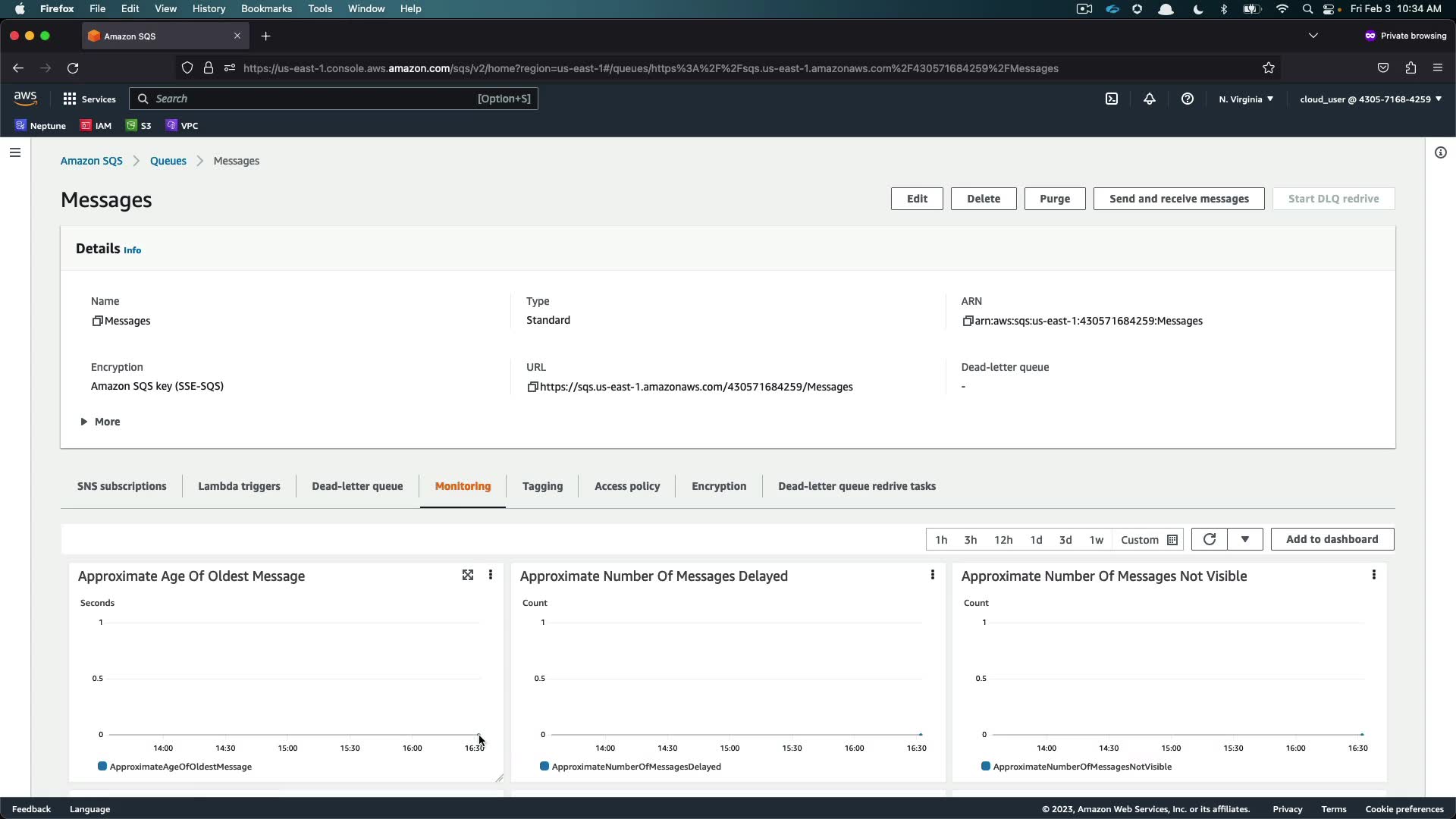Click the Purge button
The width and height of the screenshot is (1456, 819).
click(x=1055, y=199)
